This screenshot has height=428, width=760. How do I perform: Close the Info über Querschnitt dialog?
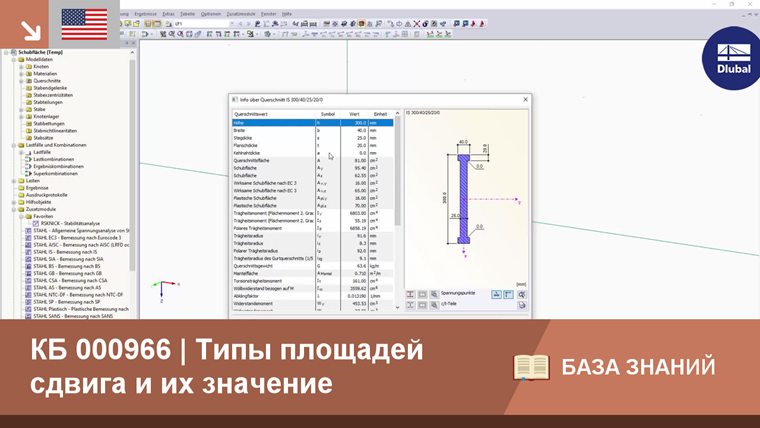click(525, 99)
